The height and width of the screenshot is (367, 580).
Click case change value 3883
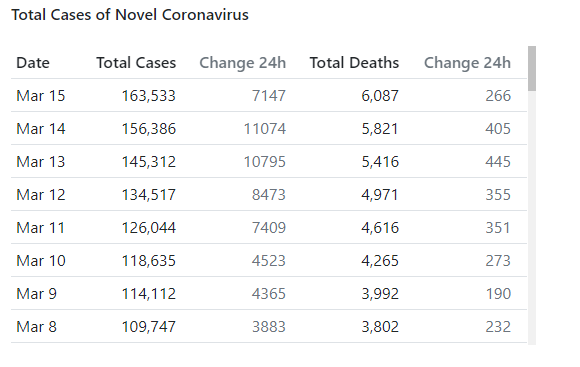(x=269, y=327)
